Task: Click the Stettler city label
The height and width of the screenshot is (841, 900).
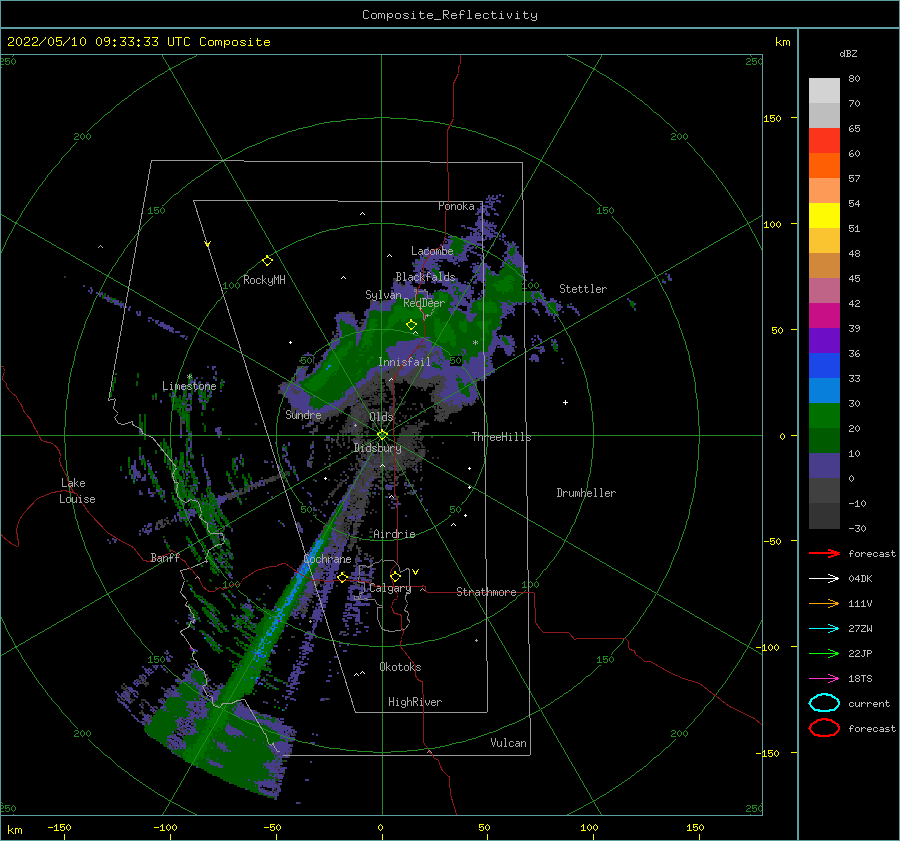Action: [x=583, y=289]
